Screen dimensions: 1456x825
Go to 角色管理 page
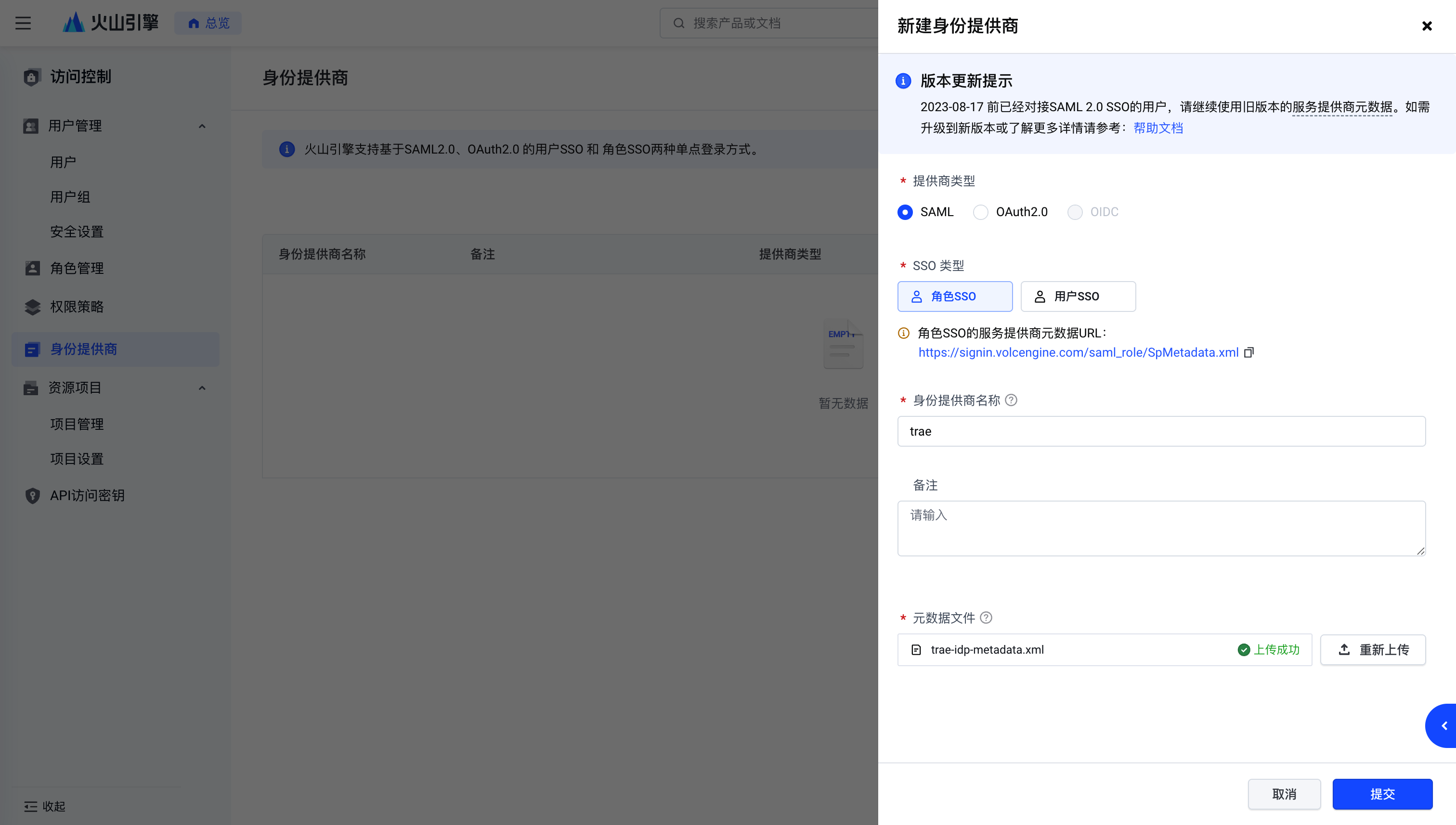77,269
